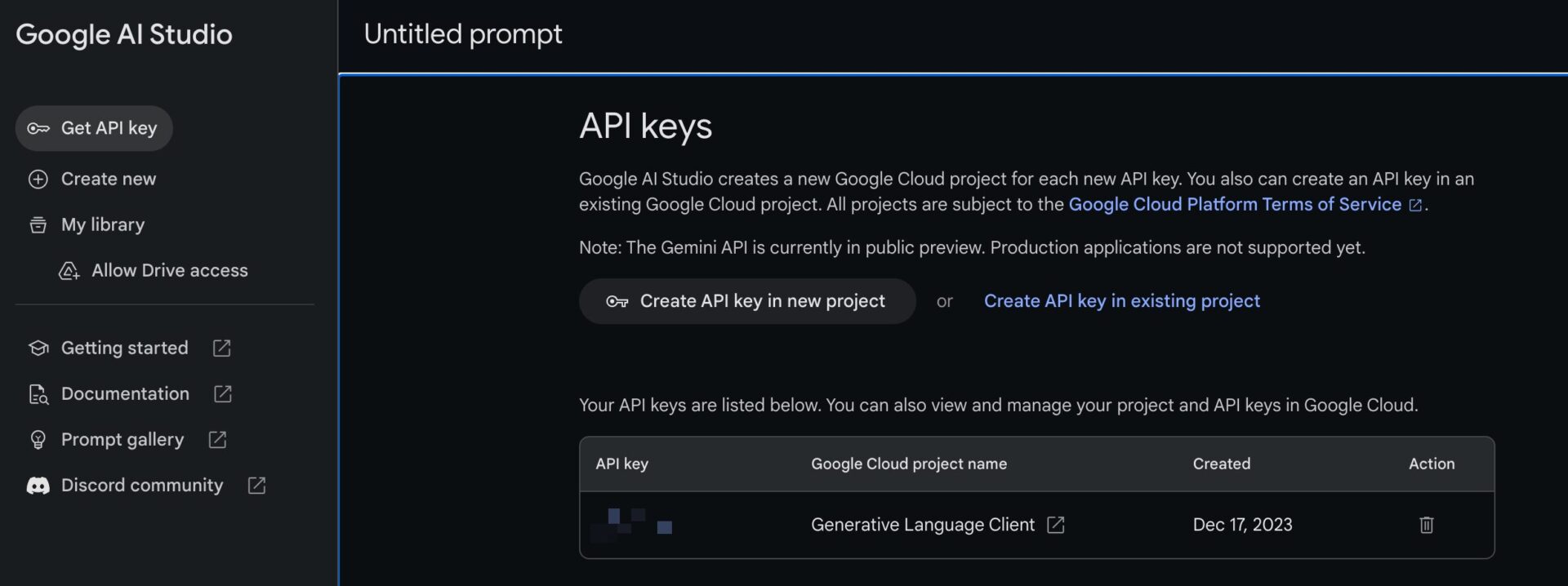Screen dimensions: 1568x586
Task: Click the key icon beside Get API key
Action: pyautogui.click(x=38, y=128)
